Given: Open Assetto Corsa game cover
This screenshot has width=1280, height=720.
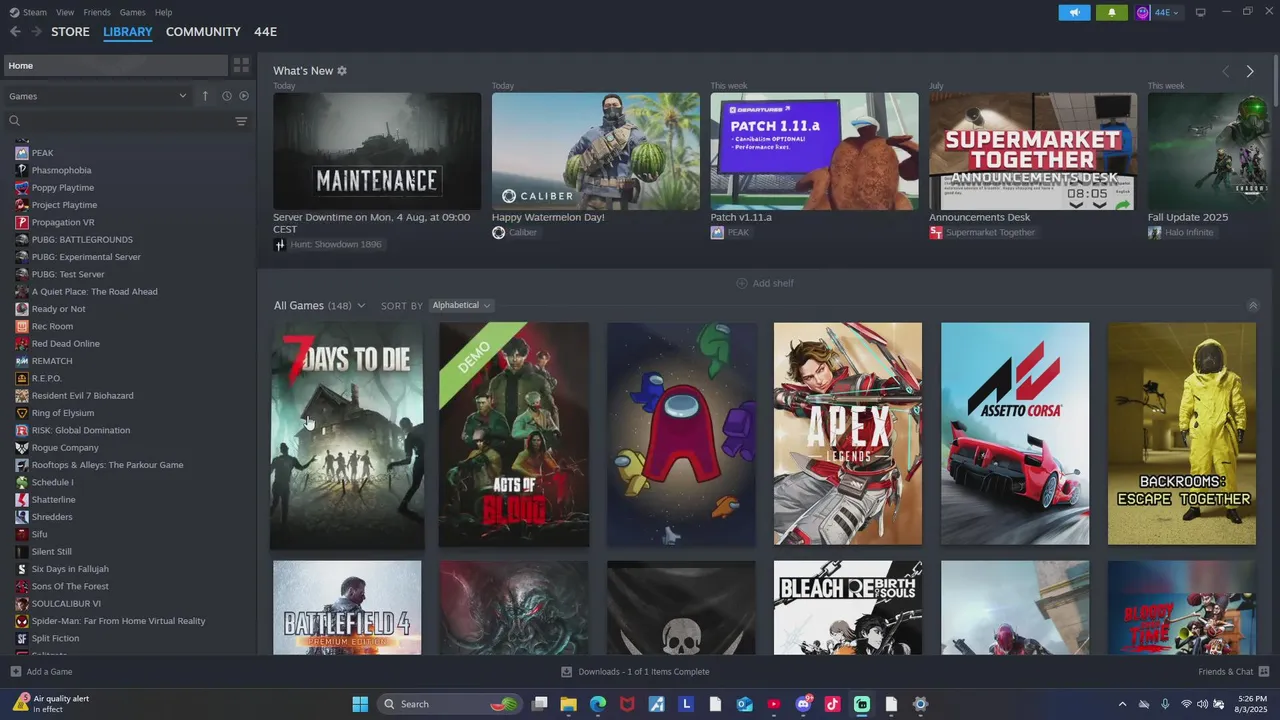Looking at the screenshot, I should click(x=1015, y=434).
